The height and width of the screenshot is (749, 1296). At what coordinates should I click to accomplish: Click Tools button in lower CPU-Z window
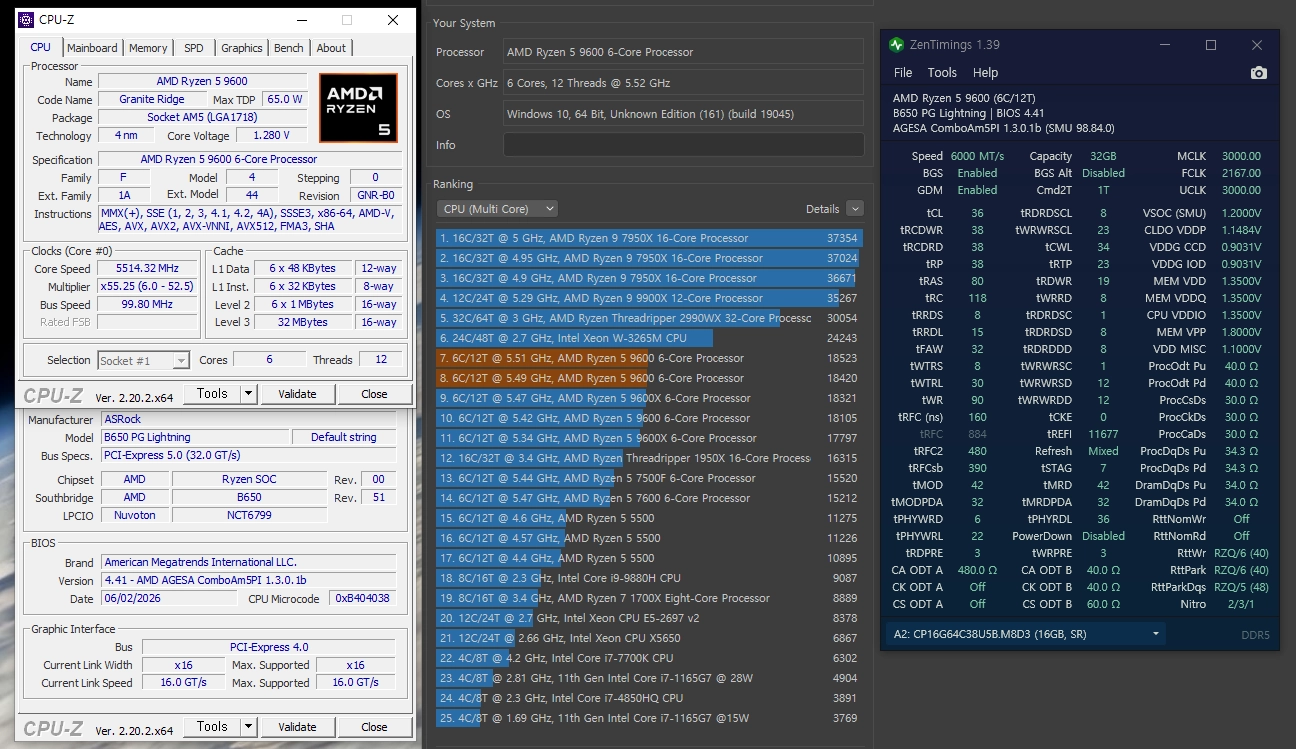point(212,727)
